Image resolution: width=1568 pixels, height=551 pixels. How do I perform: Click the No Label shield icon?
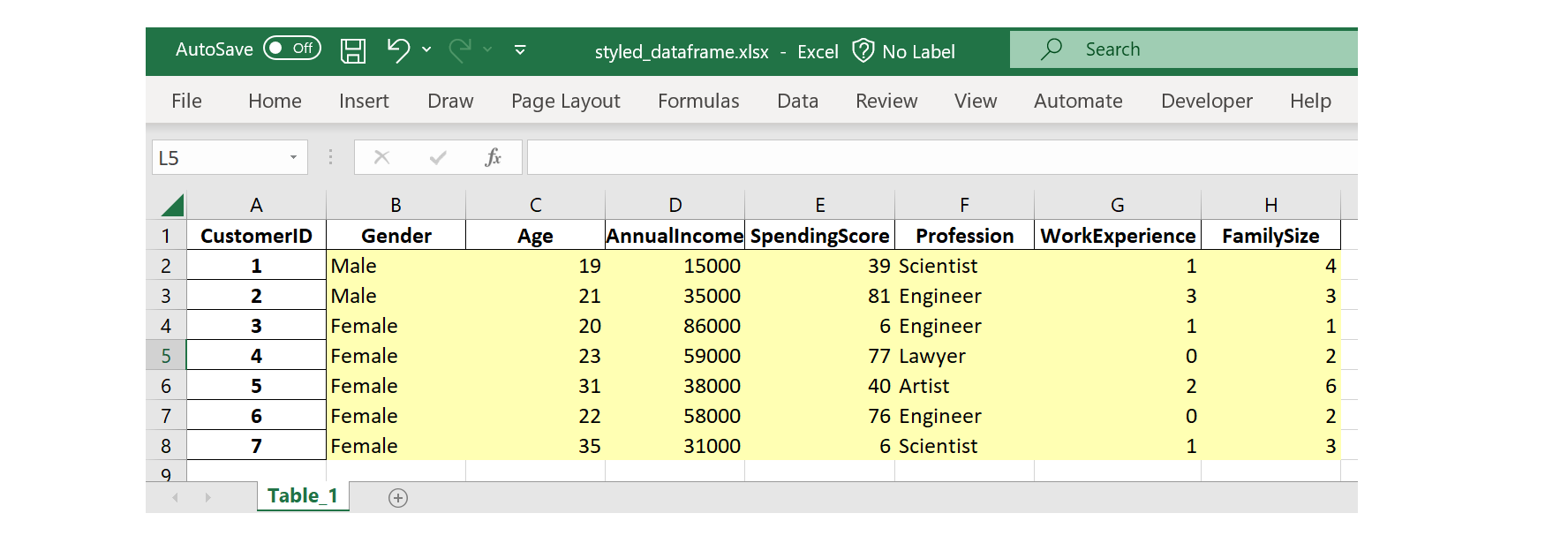(x=863, y=50)
